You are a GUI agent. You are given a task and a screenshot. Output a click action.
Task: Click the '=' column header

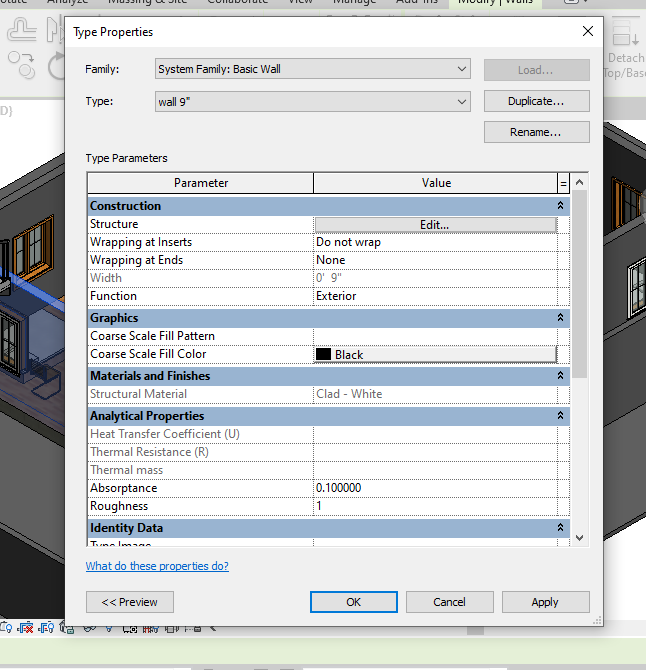click(x=564, y=184)
